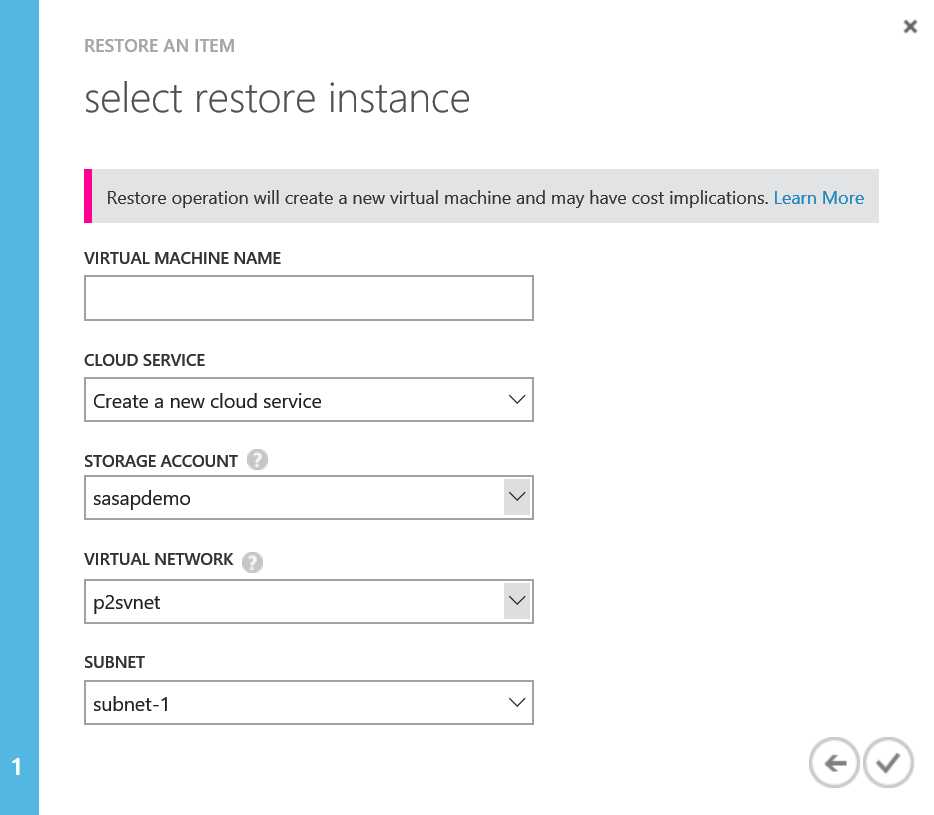Close the Restore an Item dialog

pyautogui.click(x=910, y=26)
